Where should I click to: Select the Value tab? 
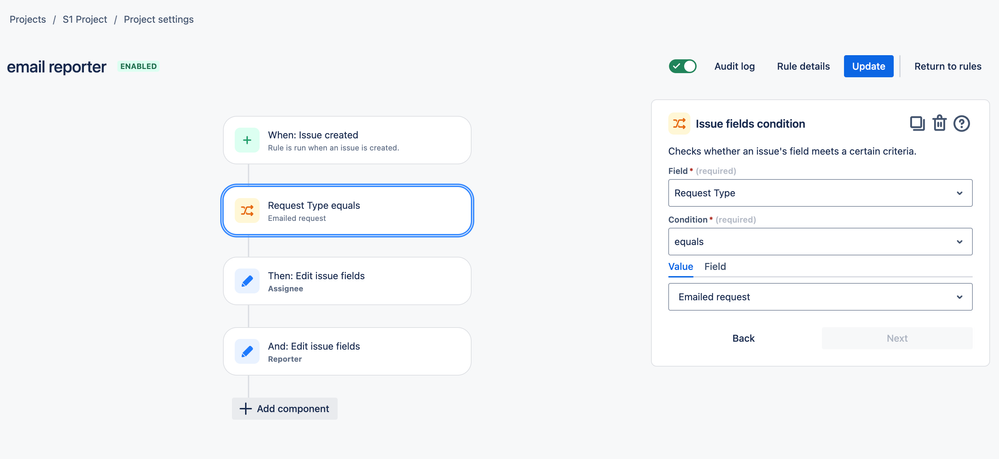[x=680, y=267]
